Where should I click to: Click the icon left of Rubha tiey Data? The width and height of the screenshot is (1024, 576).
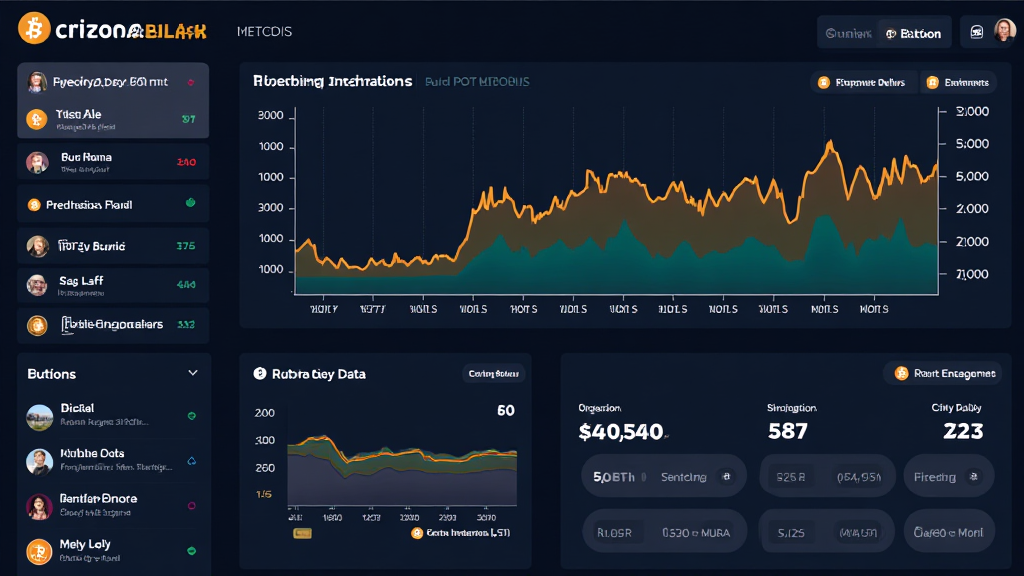point(260,374)
